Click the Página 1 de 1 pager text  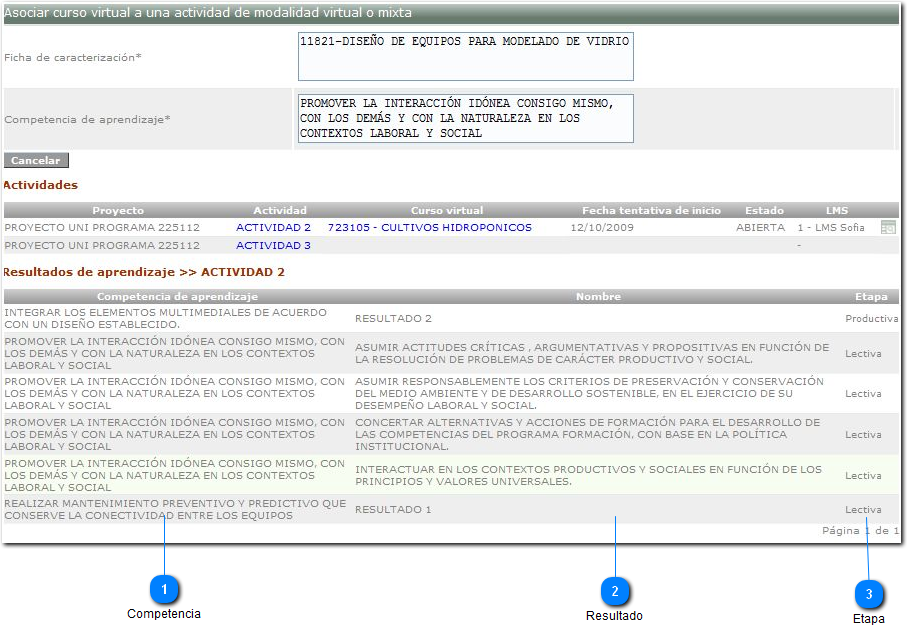point(860,530)
